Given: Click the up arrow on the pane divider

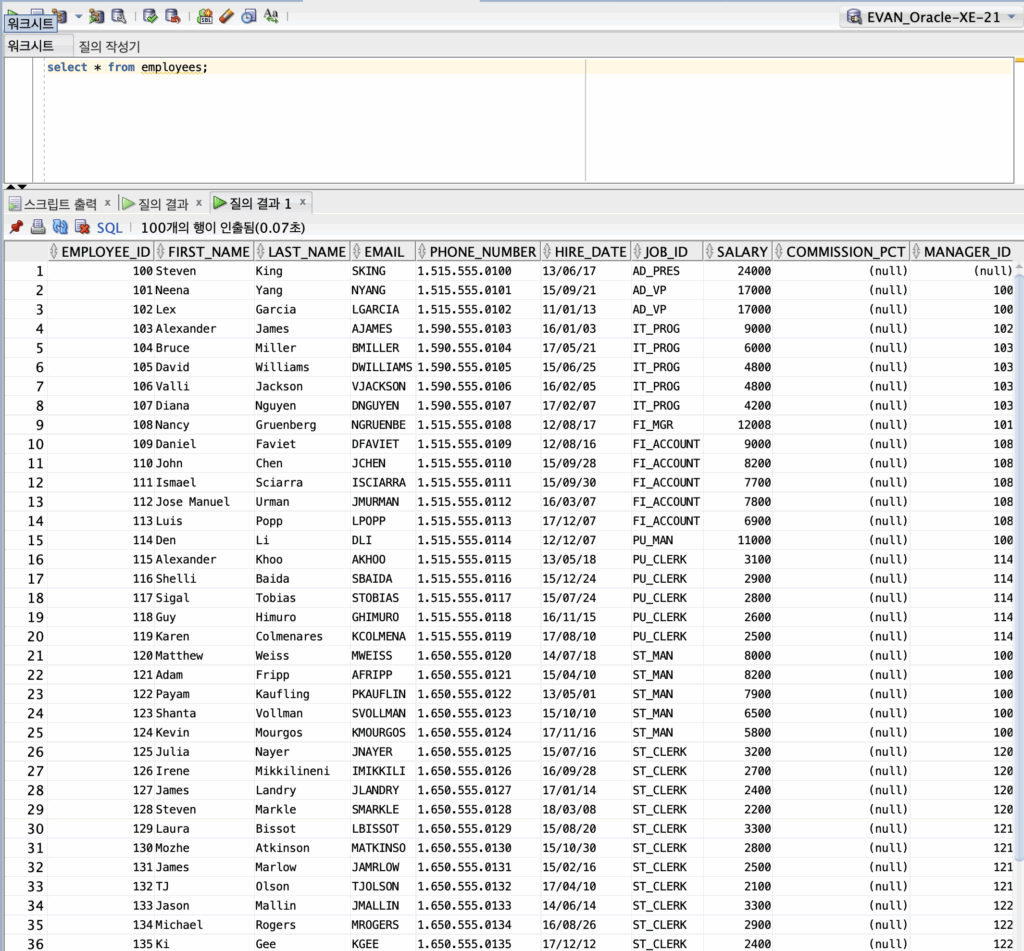Looking at the screenshot, I should click(10, 187).
